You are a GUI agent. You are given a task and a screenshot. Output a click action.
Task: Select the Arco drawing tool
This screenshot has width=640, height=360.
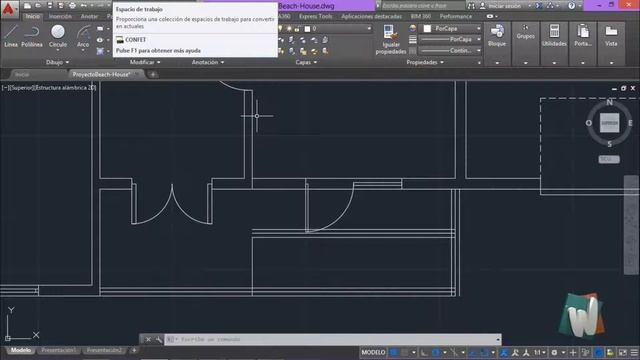point(83,36)
